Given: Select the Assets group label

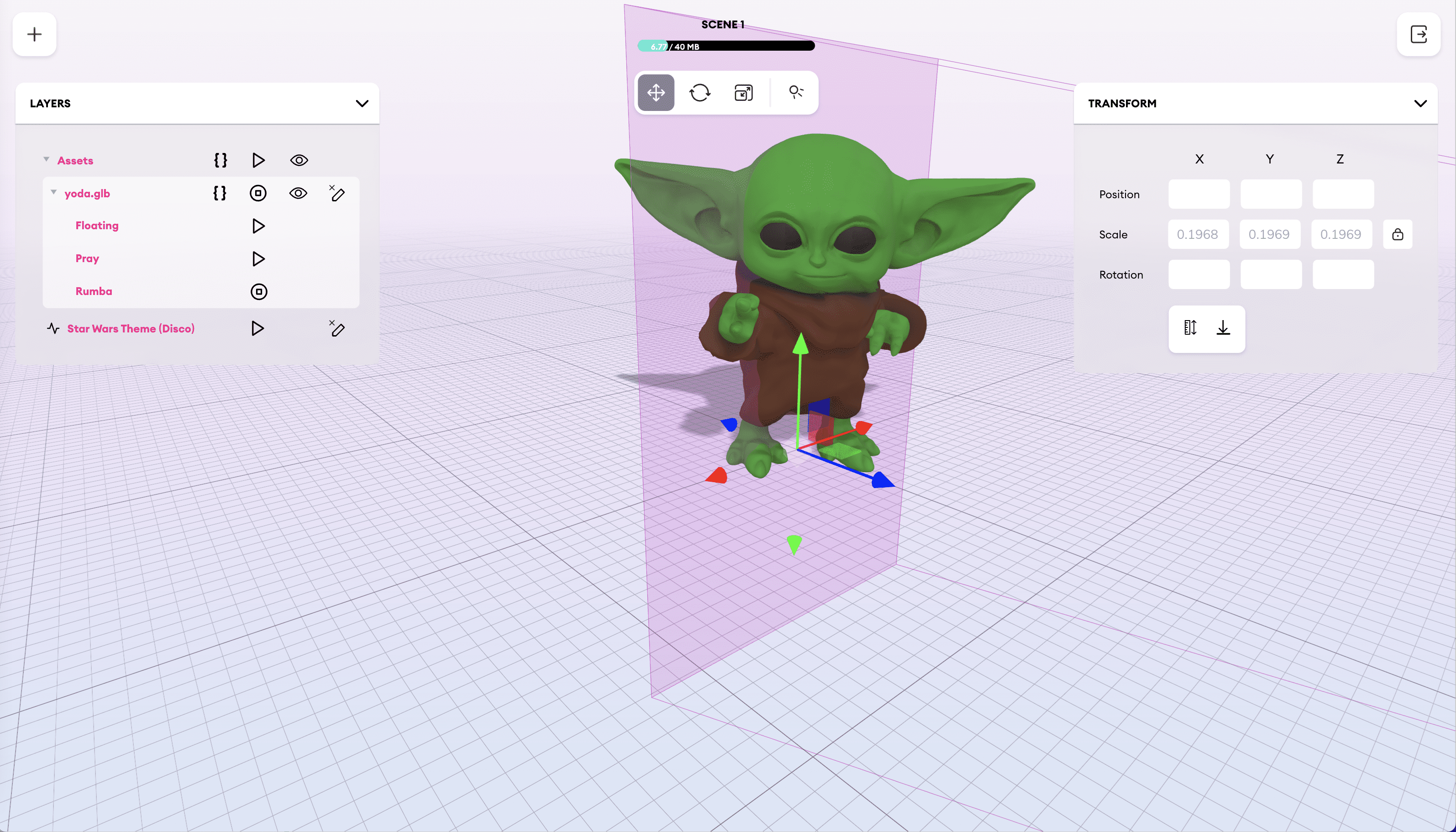Looking at the screenshot, I should click(x=75, y=161).
